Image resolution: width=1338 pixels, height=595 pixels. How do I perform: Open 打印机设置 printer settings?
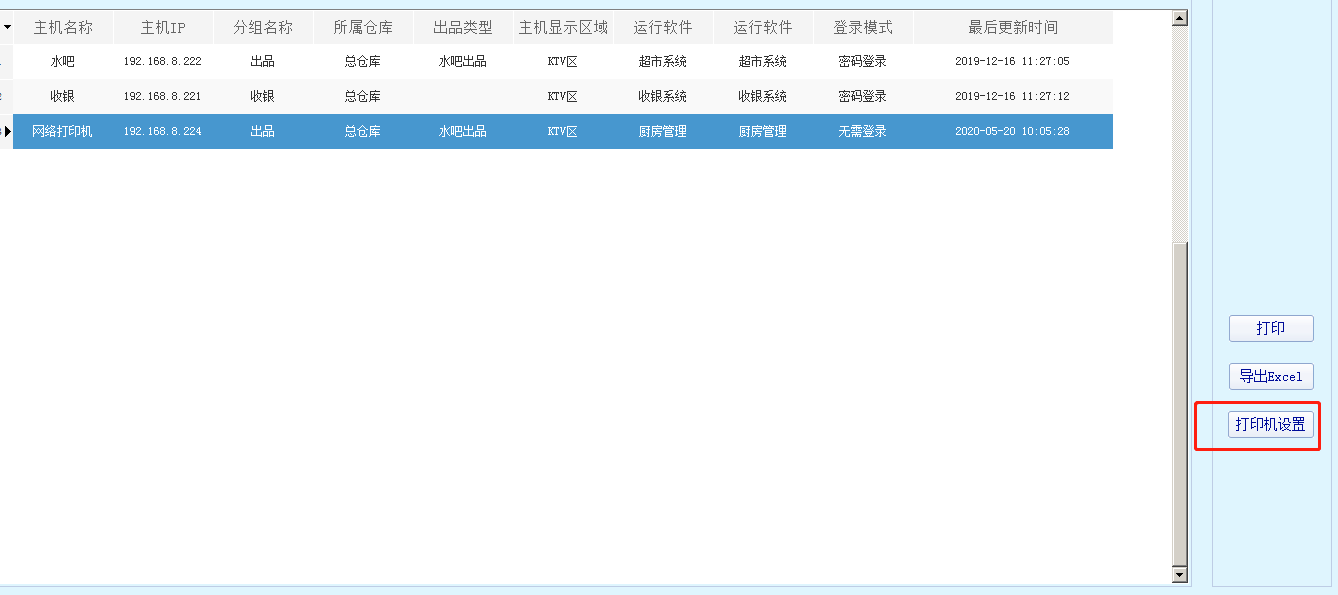click(x=1271, y=424)
